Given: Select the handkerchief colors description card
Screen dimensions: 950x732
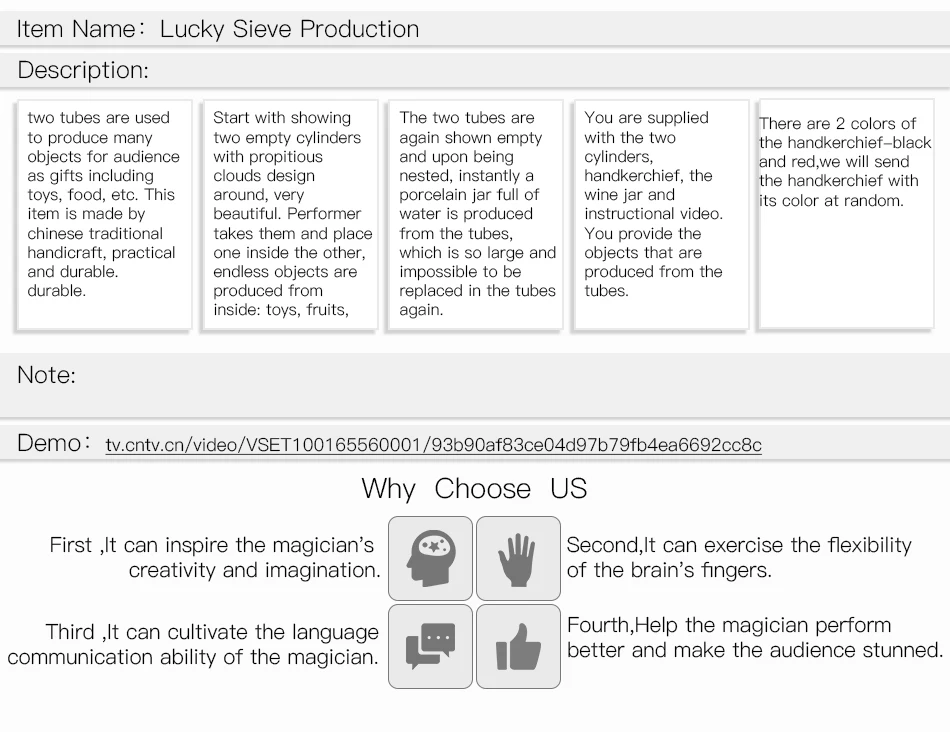Looking at the screenshot, I should coord(846,214).
